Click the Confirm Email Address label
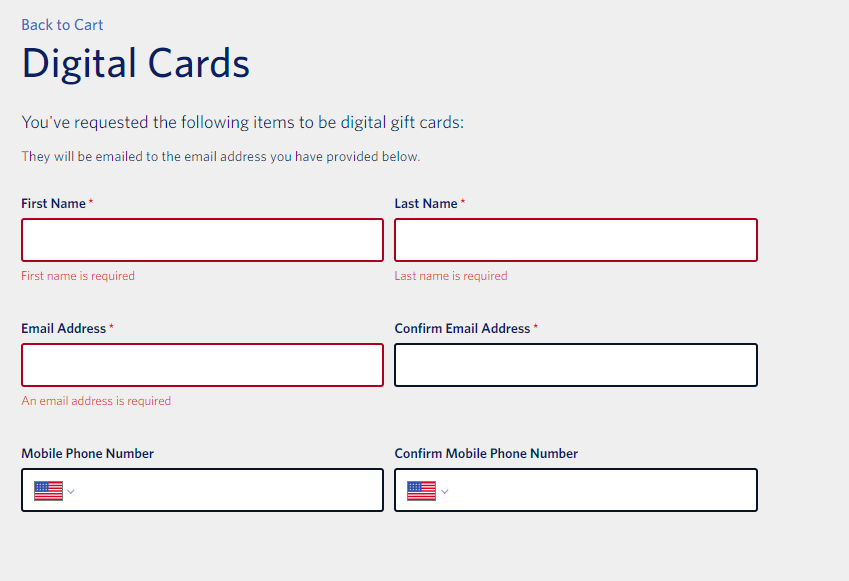Image resolution: width=849 pixels, height=581 pixels. [462, 329]
